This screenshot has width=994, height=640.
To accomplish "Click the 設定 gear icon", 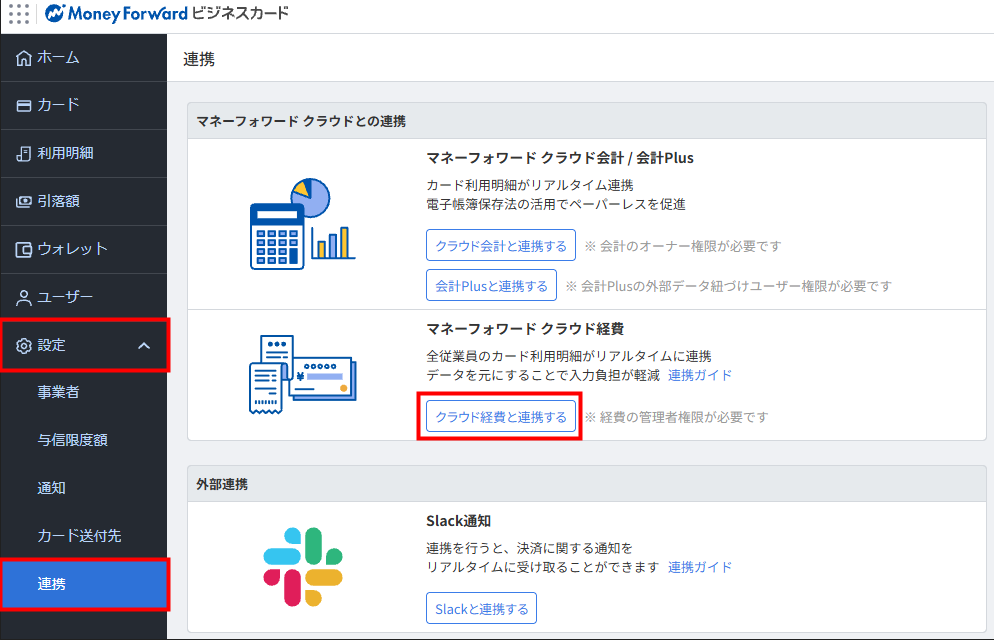I will click(24, 345).
